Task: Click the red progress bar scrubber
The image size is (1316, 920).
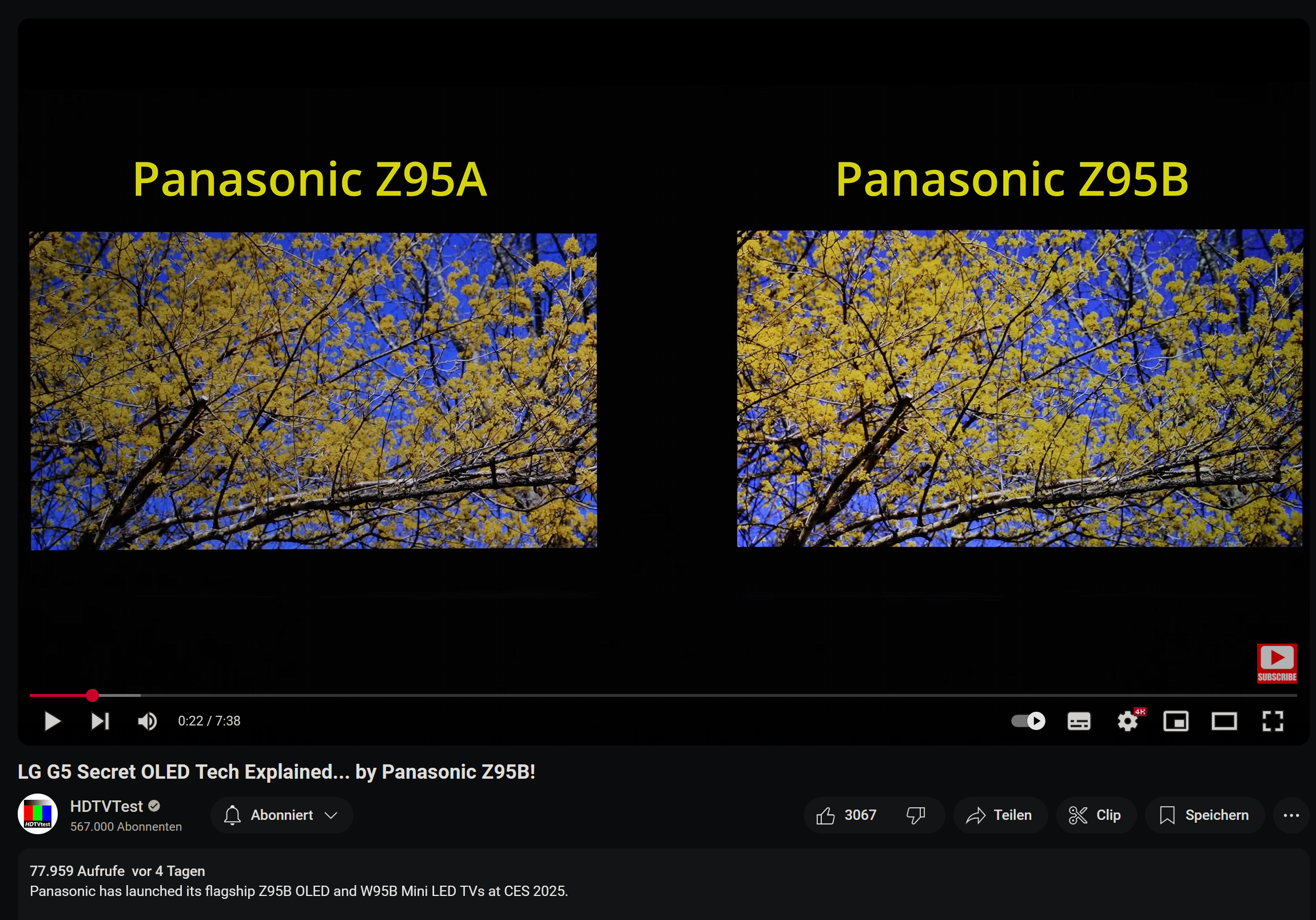Action: (x=92, y=695)
